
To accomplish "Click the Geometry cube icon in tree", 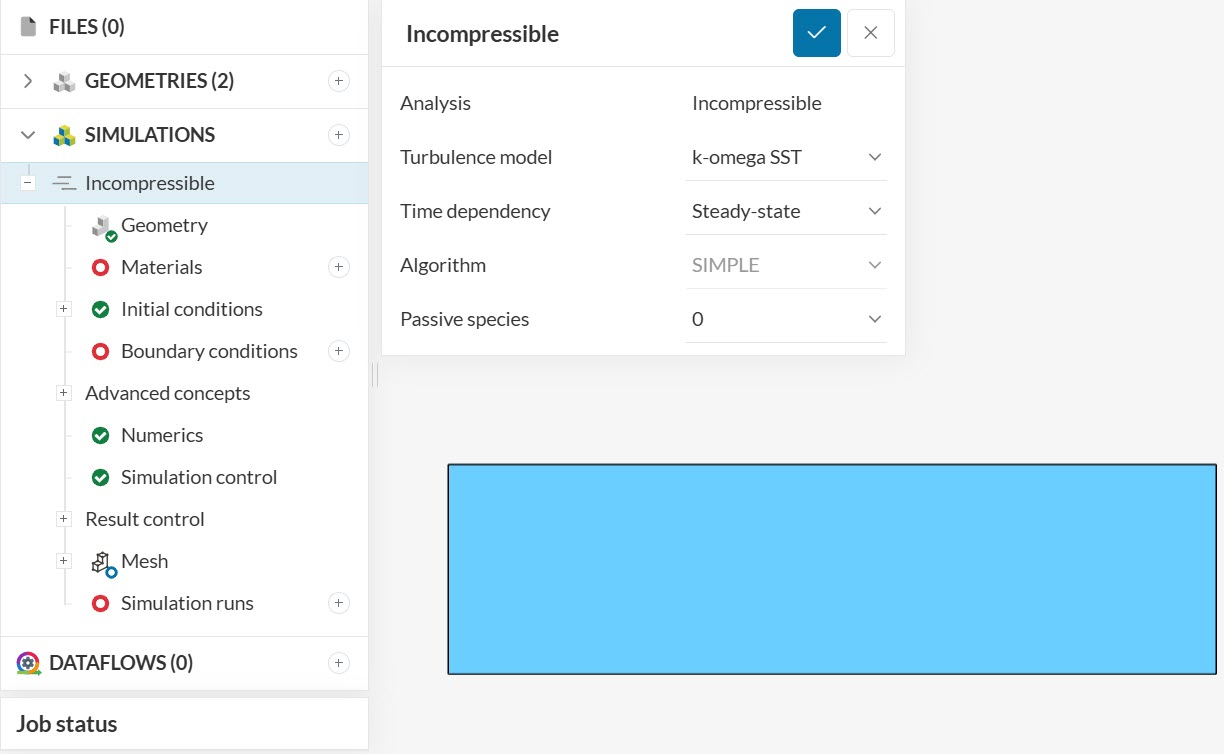I will click(x=103, y=227).
